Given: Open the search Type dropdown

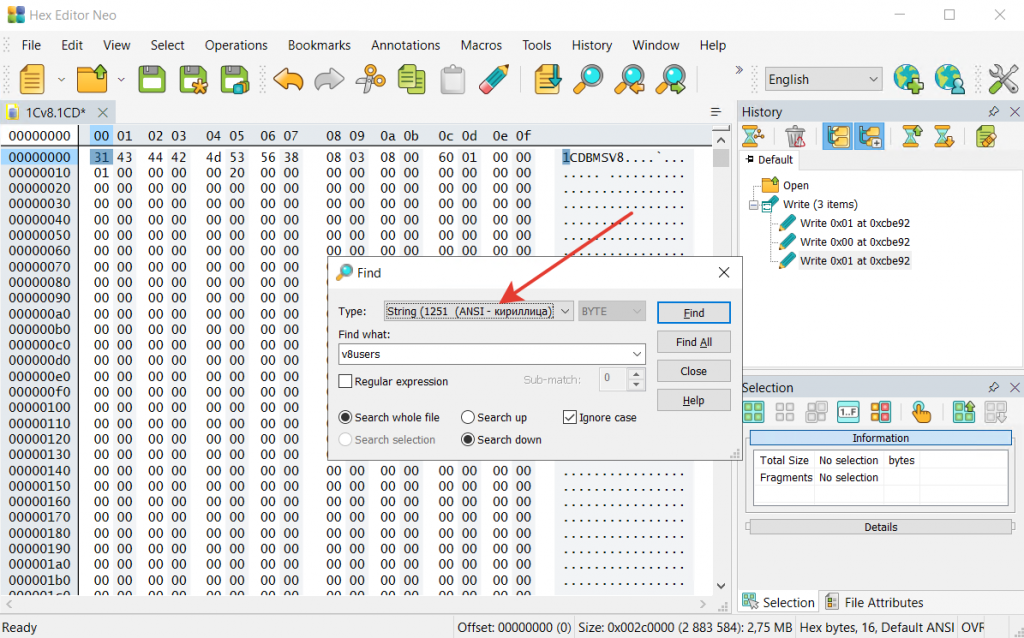Looking at the screenshot, I should (566, 311).
